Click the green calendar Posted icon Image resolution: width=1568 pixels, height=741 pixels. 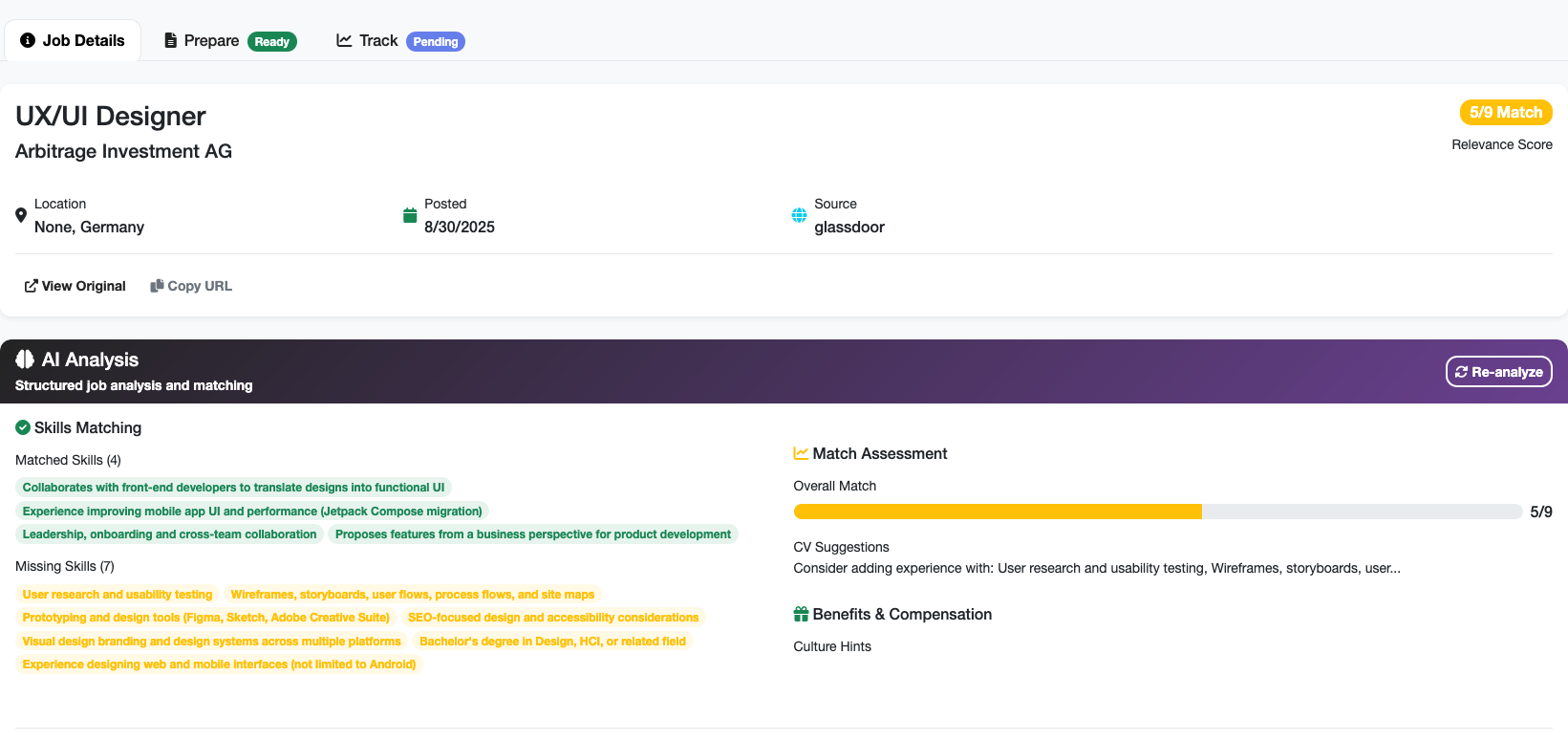point(410,215)
